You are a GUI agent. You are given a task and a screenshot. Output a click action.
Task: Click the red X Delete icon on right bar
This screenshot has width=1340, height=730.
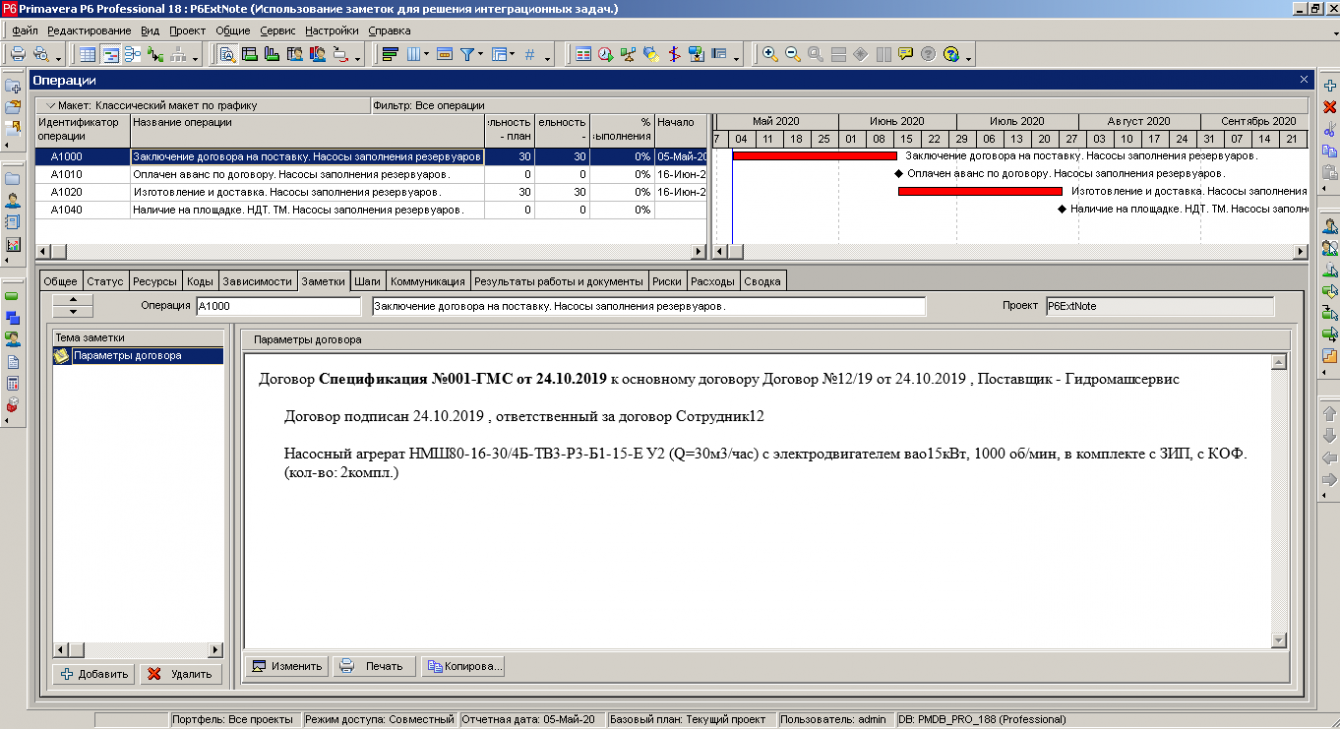pyautogui.click(x=1330, y=107)
